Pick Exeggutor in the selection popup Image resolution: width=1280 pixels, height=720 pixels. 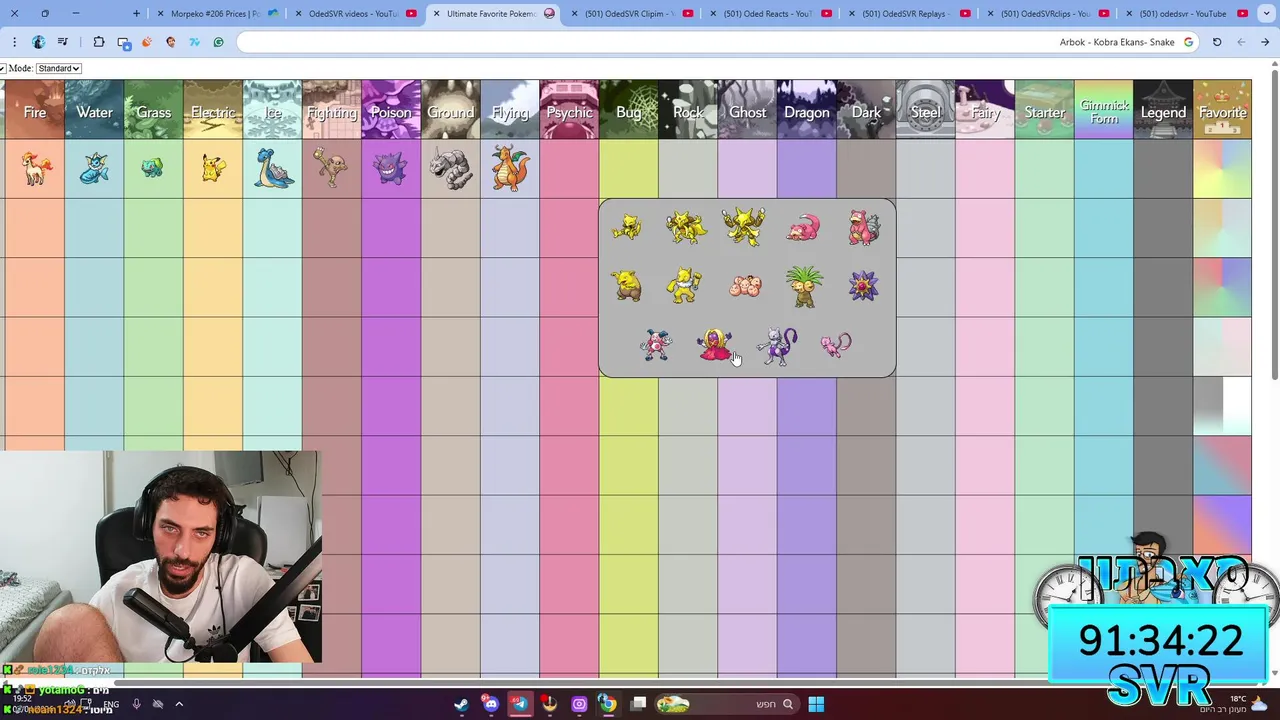(x=804, y=286)
